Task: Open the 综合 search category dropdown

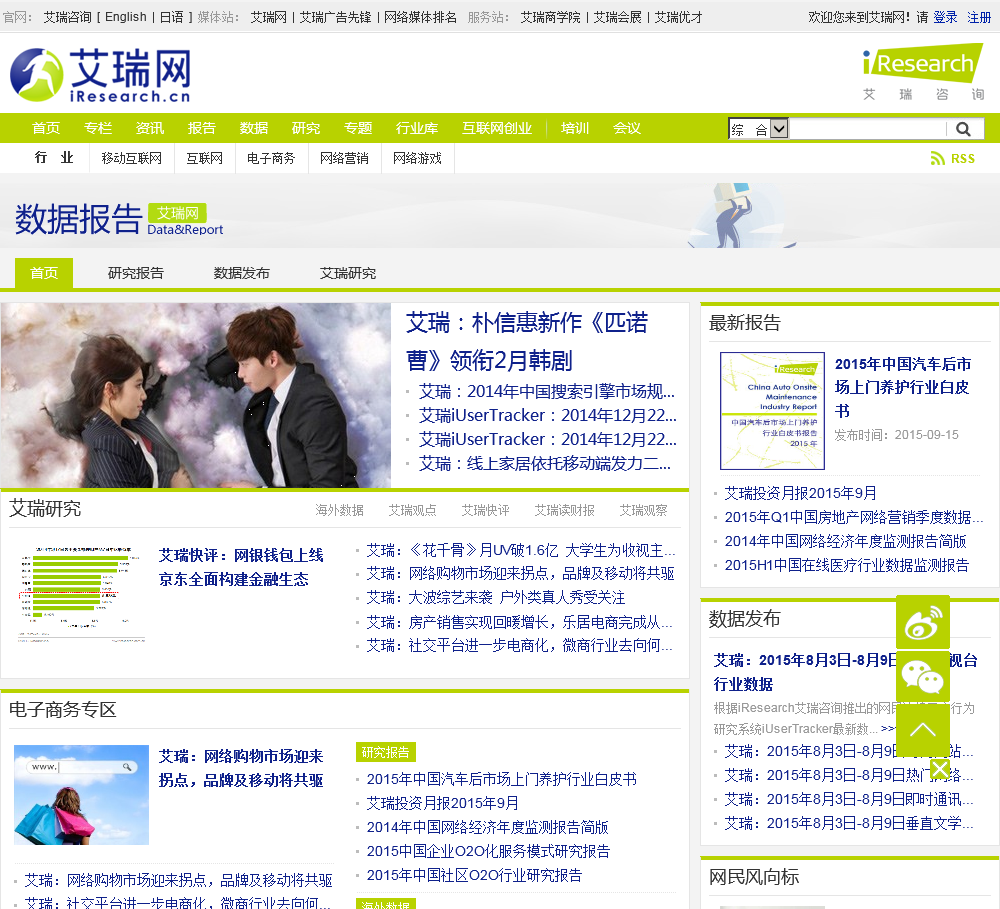Action: (759, 129)
